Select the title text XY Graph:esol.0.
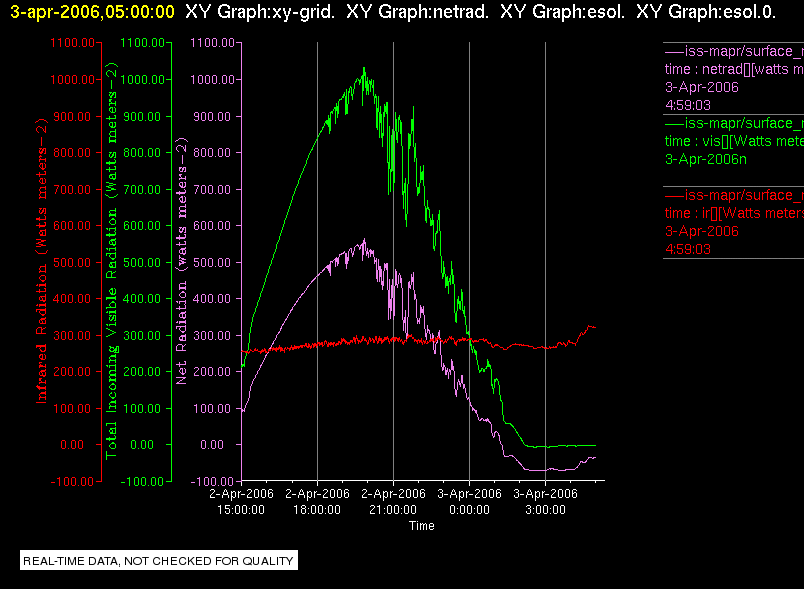804x589 pixels. [x=706, y=11]
